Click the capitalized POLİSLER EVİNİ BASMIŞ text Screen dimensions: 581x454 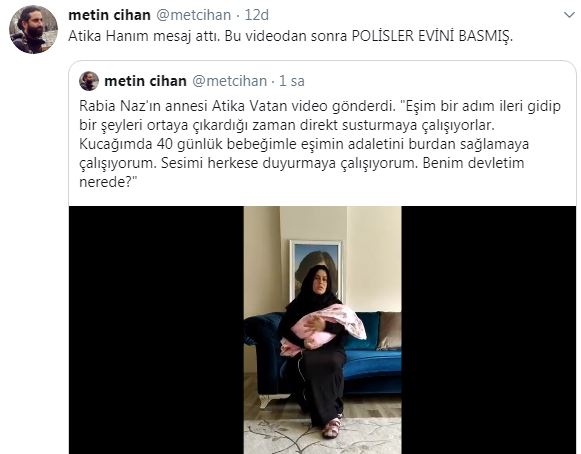pyautogui.click(x=432, y=36)
